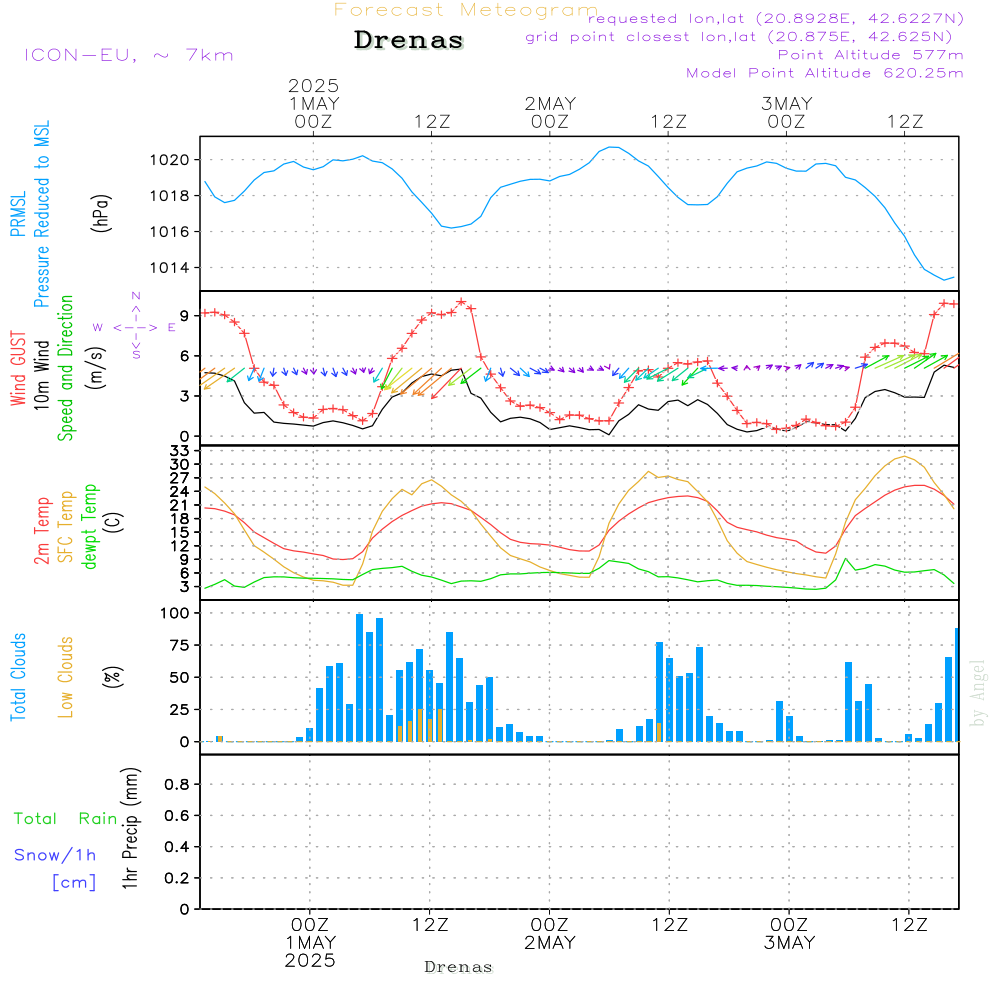Click the dewpt Temp axis label
Image resolution: width=1000 pixels, height=1000 pixels.
click(89, 526)
